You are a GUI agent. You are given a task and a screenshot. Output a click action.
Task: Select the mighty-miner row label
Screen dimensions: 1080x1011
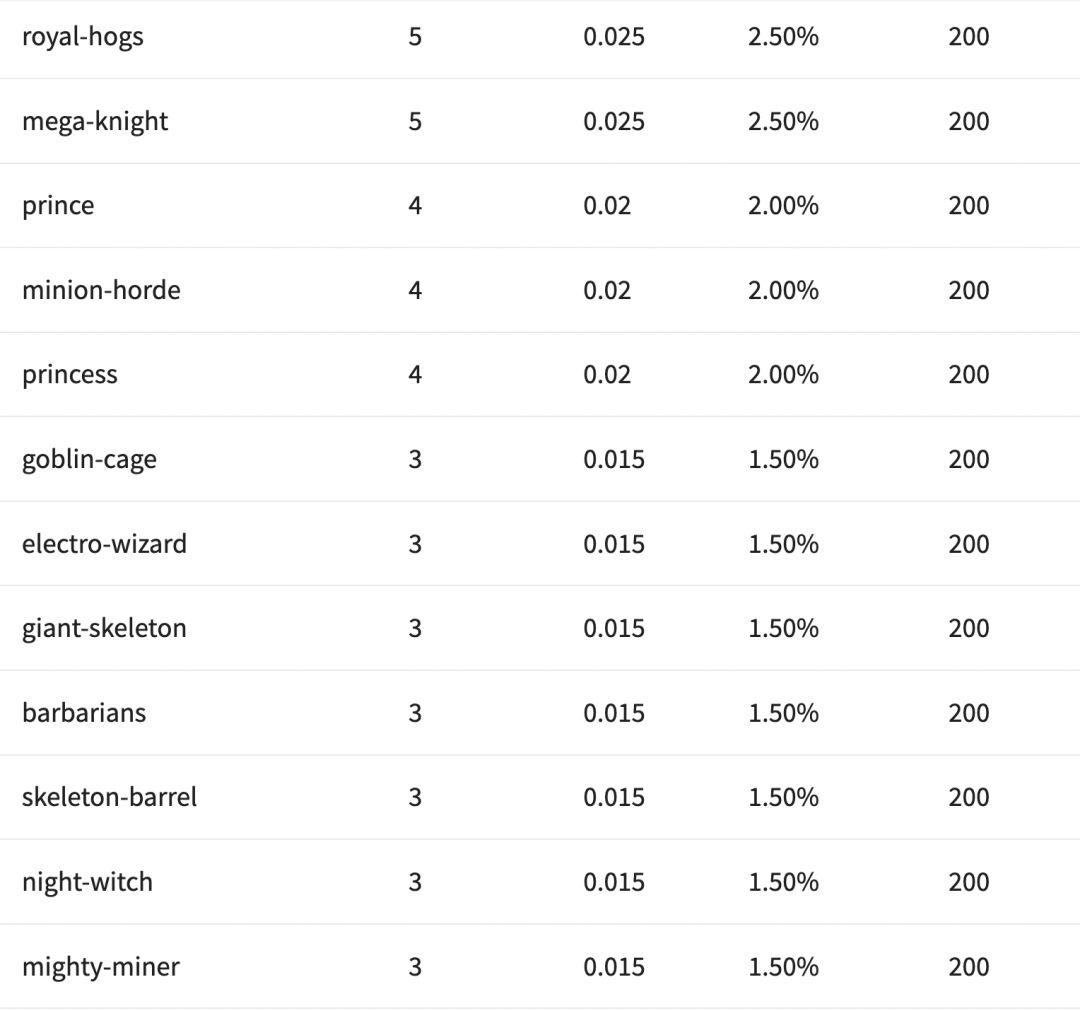101,967
